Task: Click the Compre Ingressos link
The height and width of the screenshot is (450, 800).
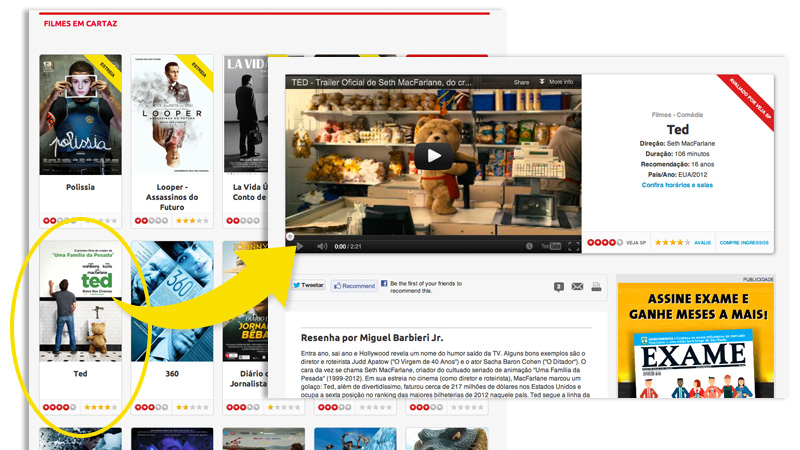Action: 744,242
